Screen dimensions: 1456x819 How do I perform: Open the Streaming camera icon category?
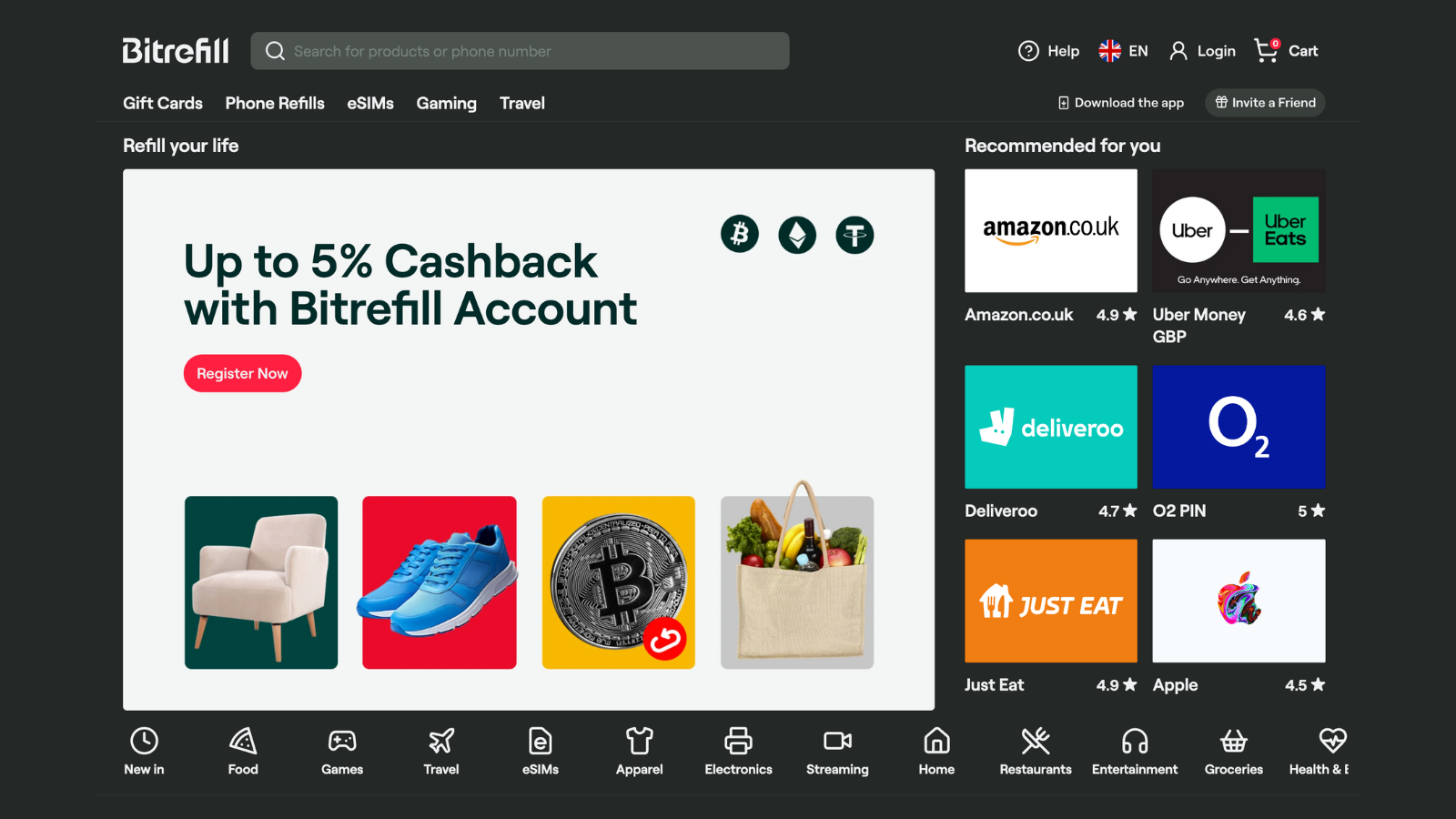(837, 741)
